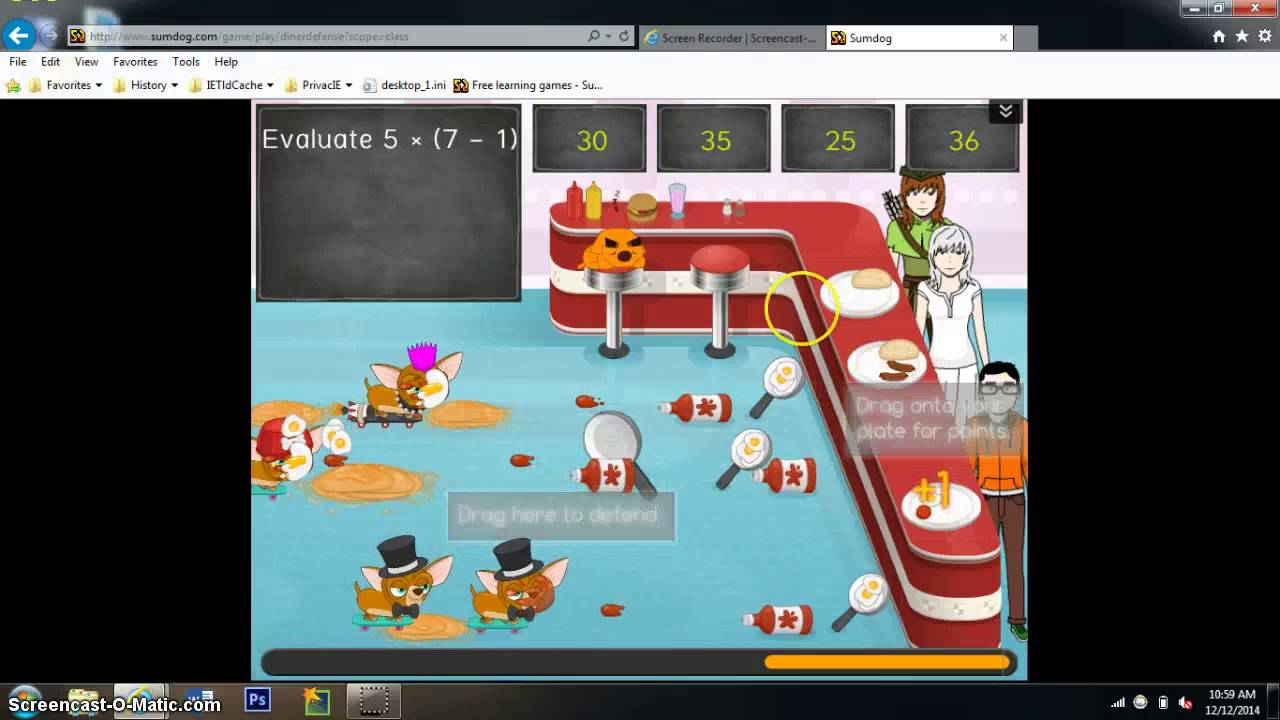Click the browser Home icon
Viewport: 1280px width, 720px height.
pos(1219,36)
